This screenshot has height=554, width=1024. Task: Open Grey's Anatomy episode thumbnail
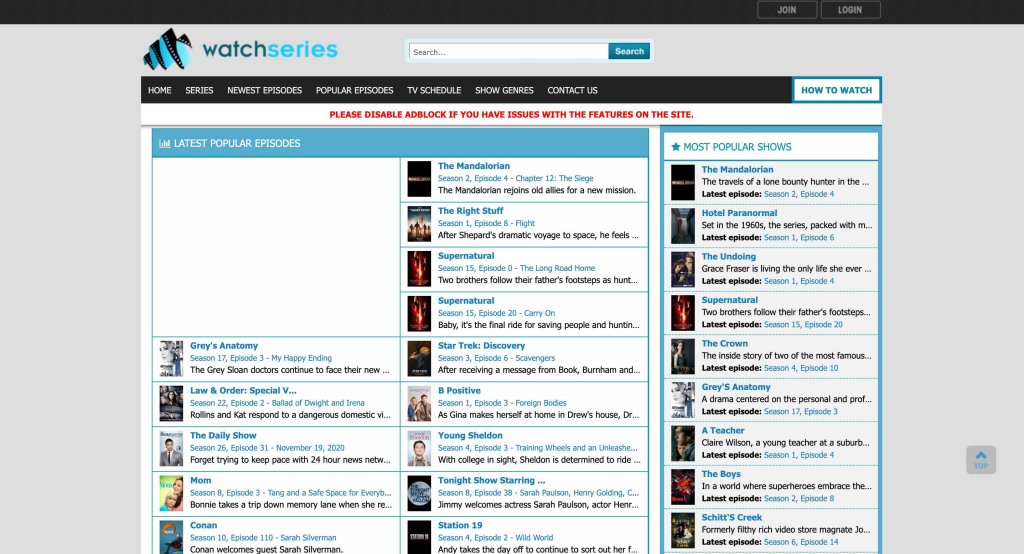pos(171,358)
